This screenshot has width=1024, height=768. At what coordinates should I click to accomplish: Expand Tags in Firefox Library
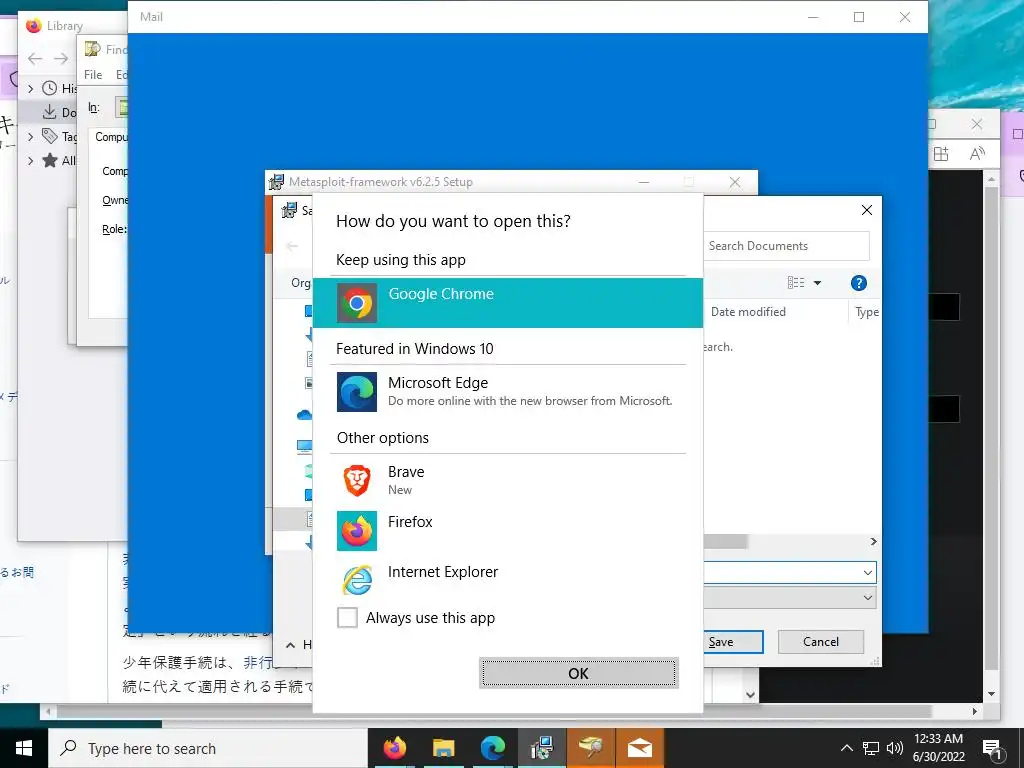pos(30,136)
